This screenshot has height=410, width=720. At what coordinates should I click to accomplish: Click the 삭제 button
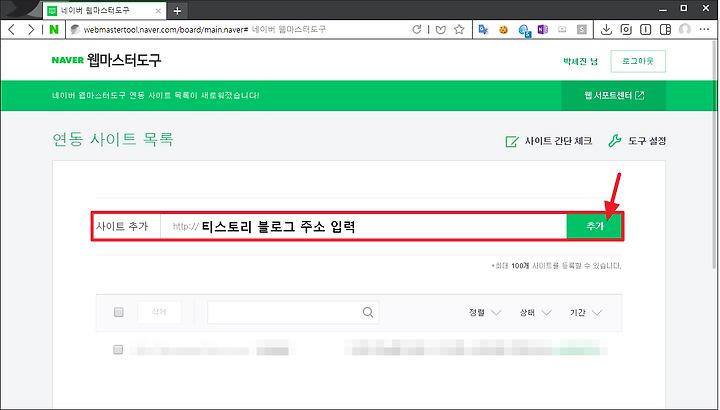coord(159,312)
